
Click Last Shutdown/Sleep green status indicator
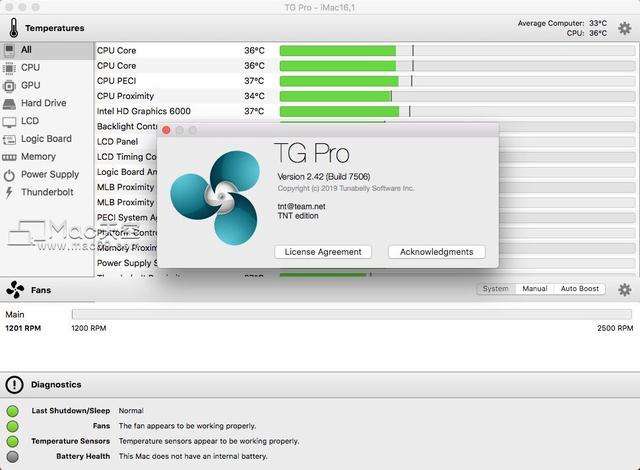coord(13,411)
